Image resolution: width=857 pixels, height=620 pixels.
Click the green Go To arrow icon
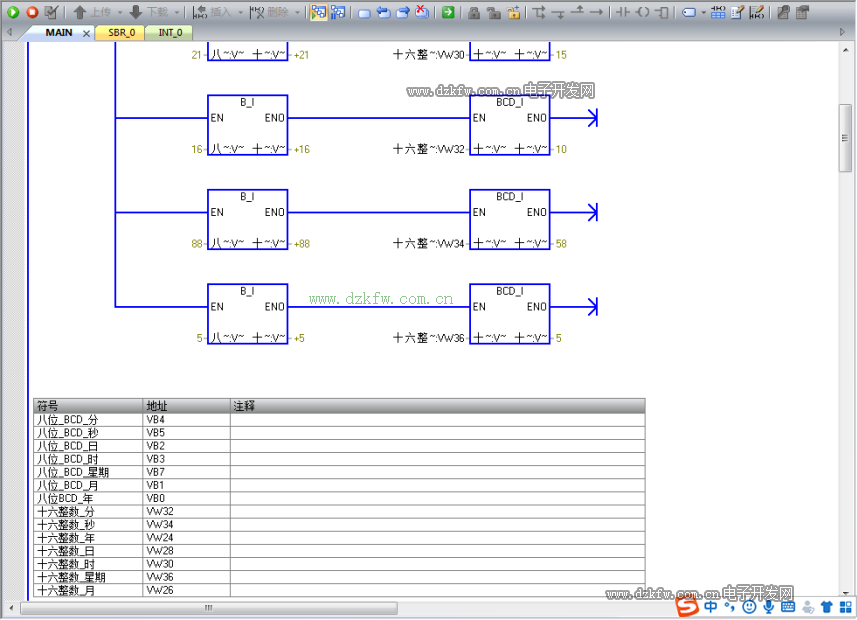click(448, 12)
